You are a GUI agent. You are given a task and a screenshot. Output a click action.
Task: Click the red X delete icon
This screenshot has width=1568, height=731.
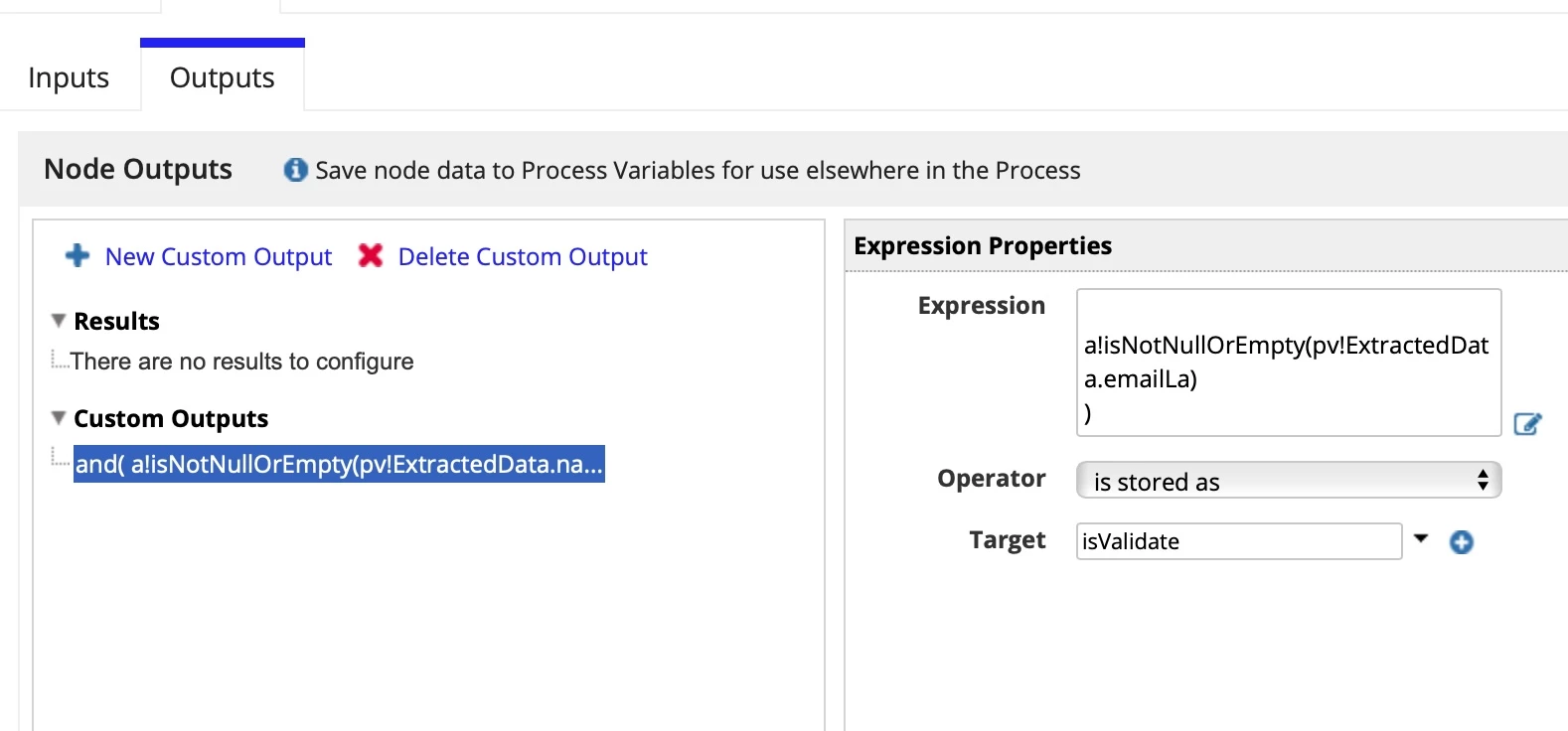point(371,256)
